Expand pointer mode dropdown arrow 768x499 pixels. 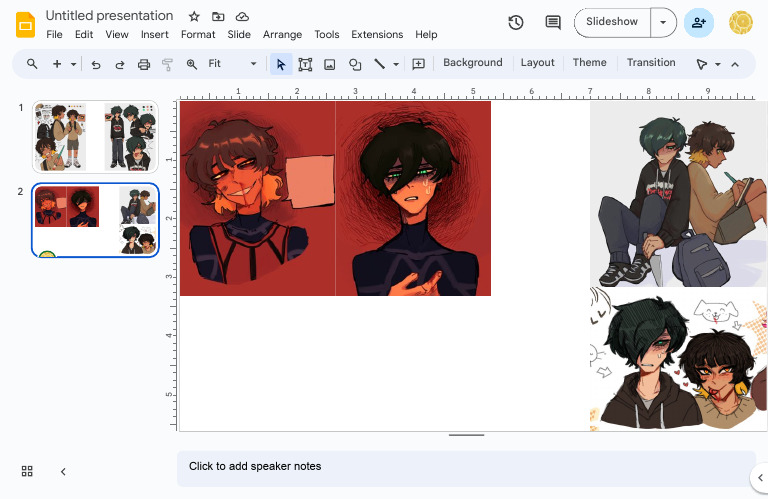click(718, 64)
